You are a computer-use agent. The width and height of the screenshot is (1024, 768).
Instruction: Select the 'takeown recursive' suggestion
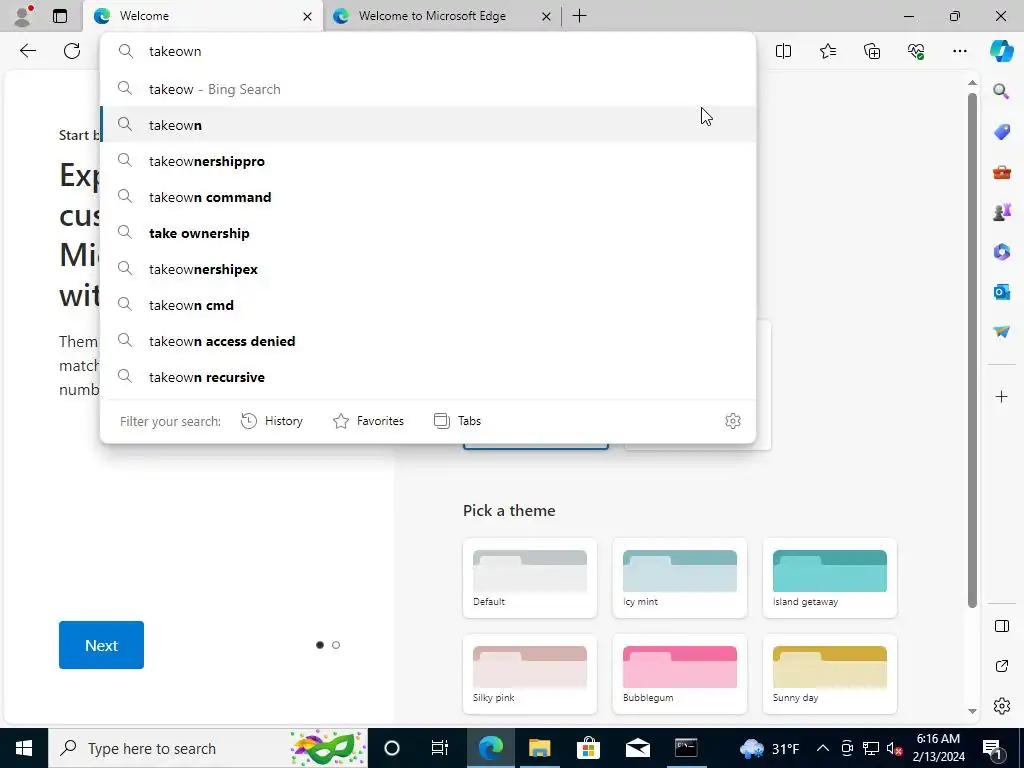click(428, 377)
